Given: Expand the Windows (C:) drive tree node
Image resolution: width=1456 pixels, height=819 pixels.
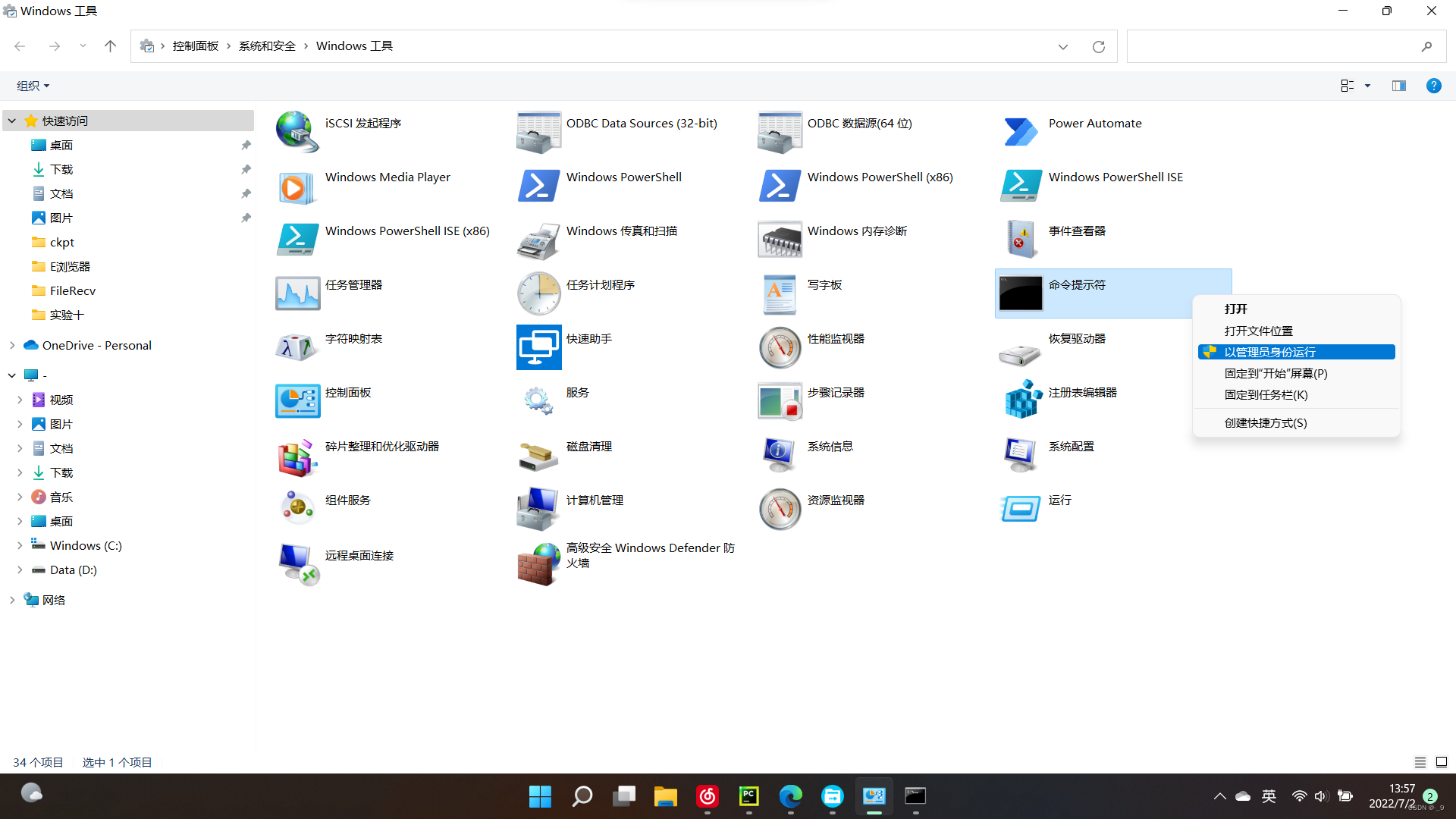Looking at the screenshot, I should (20, 545).
